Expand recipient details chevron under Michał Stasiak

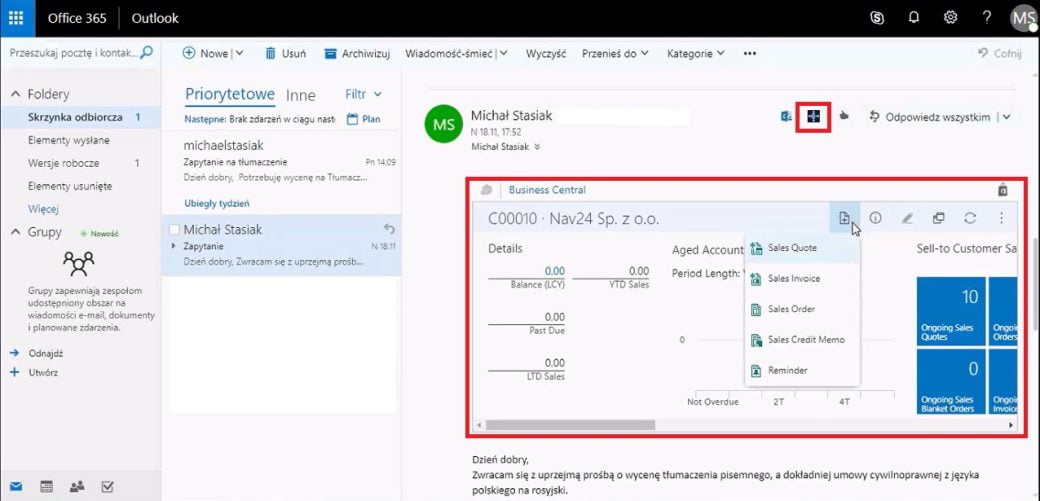click(x=537, y=147)
